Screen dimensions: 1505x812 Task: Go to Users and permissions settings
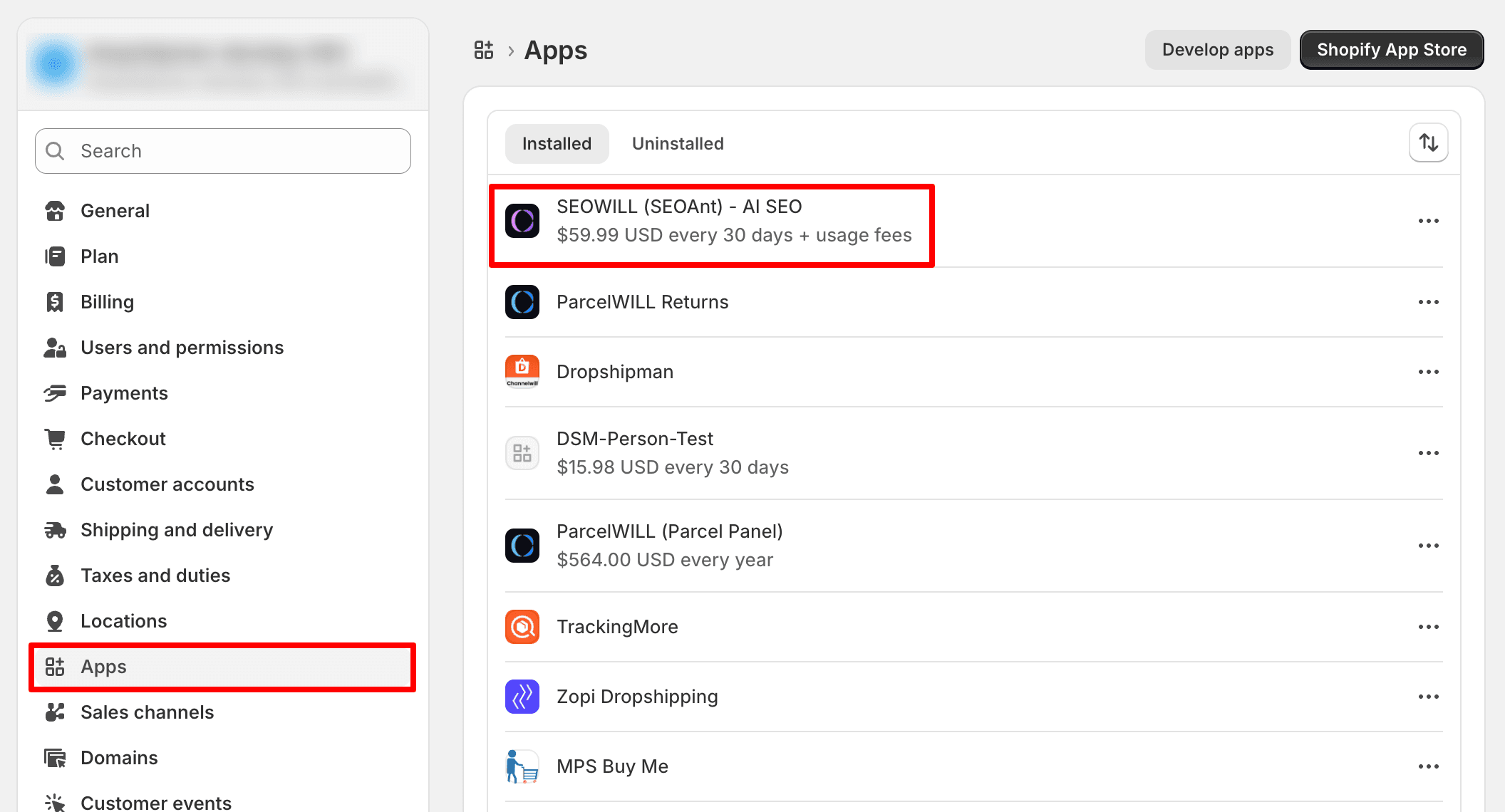[x=182, y=348]
